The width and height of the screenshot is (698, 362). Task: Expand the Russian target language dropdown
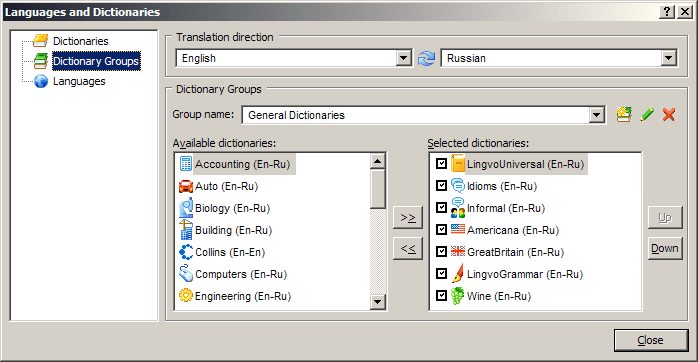(x=669, y=58)
